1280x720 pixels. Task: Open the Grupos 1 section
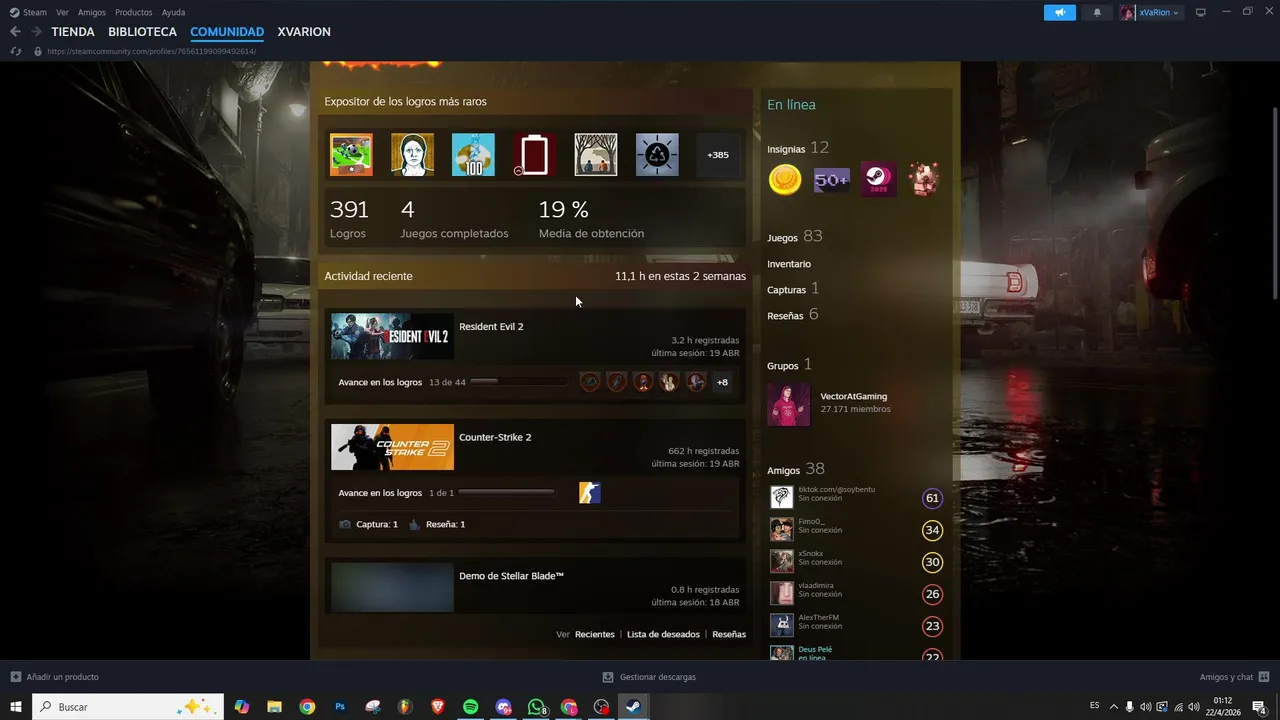(x=789, y=365)
